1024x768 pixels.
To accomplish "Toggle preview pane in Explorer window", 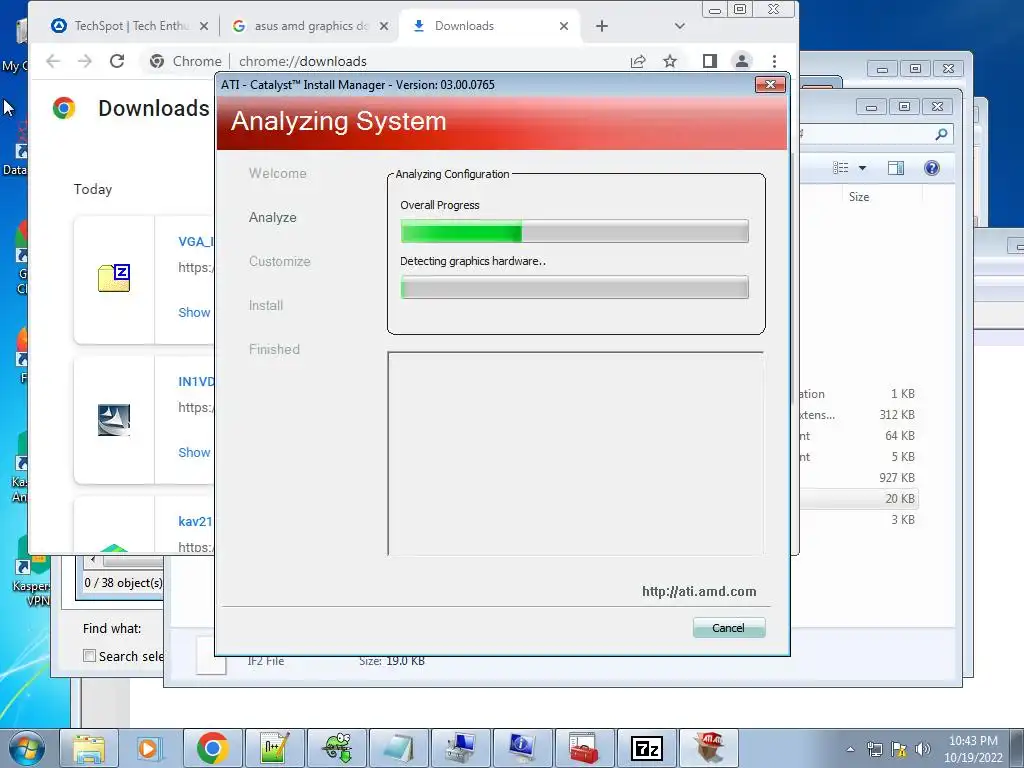I will (x=896, y=168).
